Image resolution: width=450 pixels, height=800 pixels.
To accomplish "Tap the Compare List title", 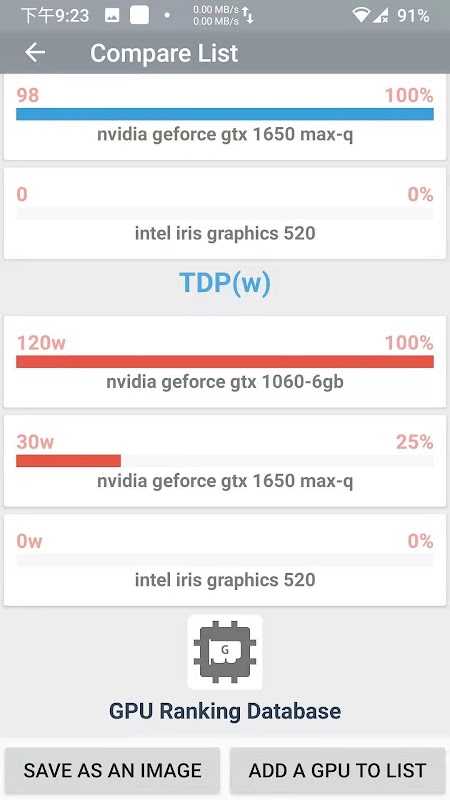I will pyautogui.click(x=164, y=53).
